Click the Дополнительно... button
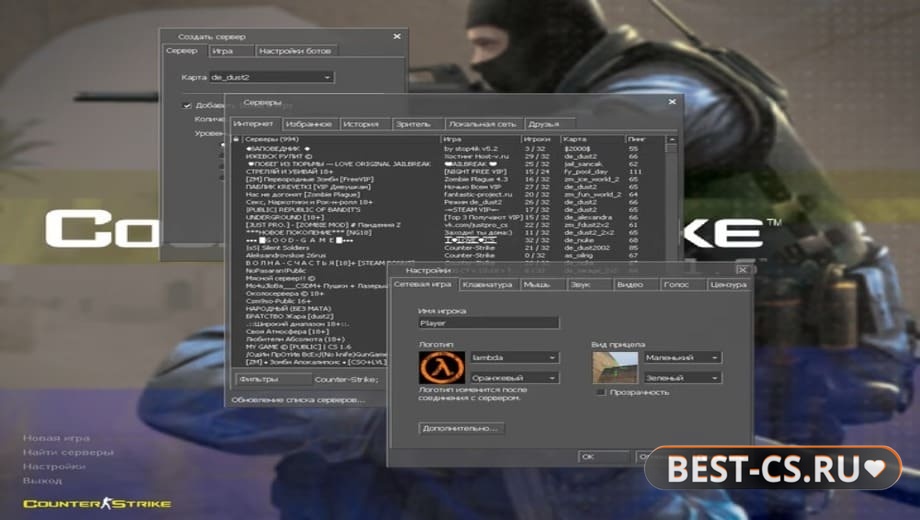 pos(461,428)
